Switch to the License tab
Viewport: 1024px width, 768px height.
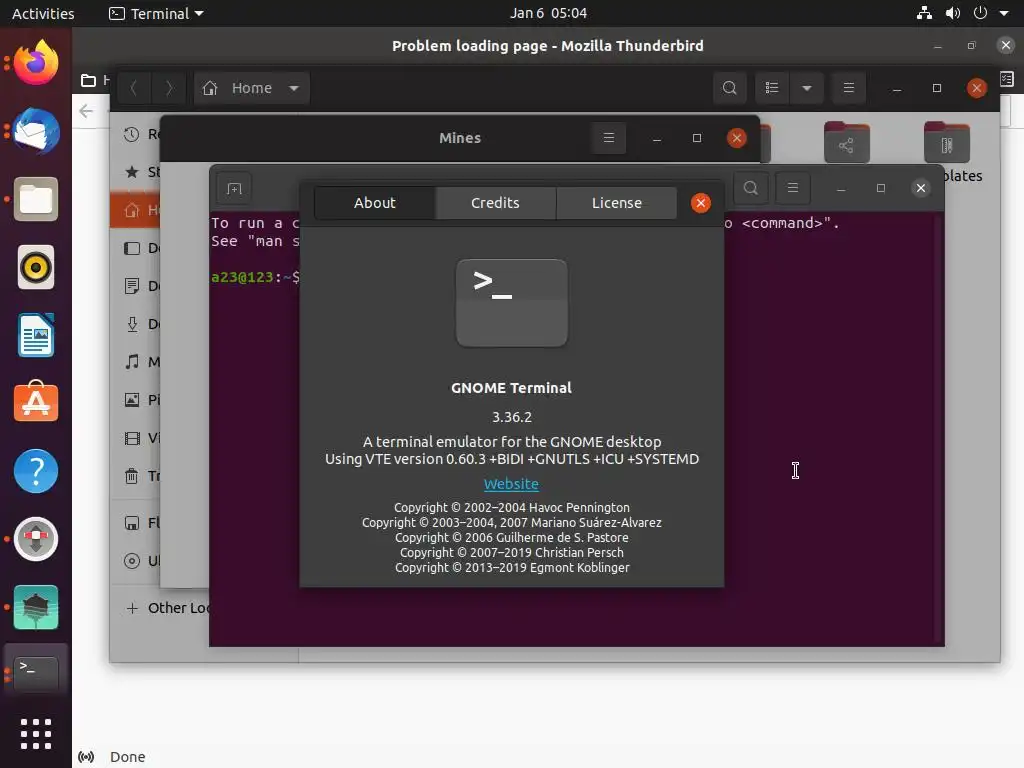(x=616, y=203)
